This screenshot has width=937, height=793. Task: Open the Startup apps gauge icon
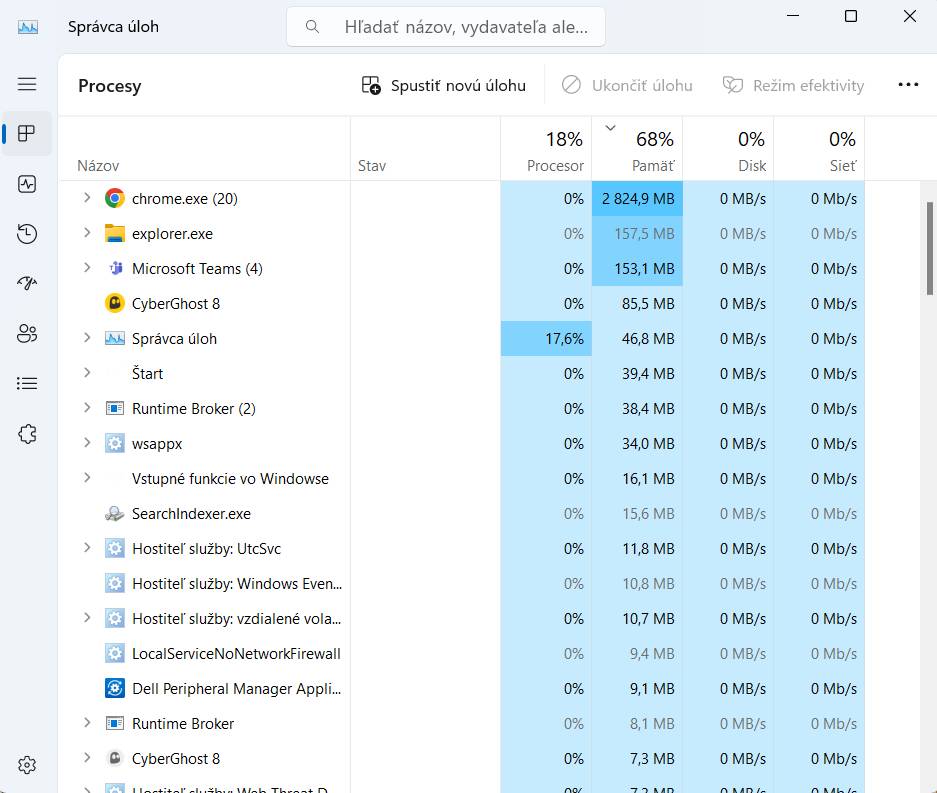click(27, 283)
